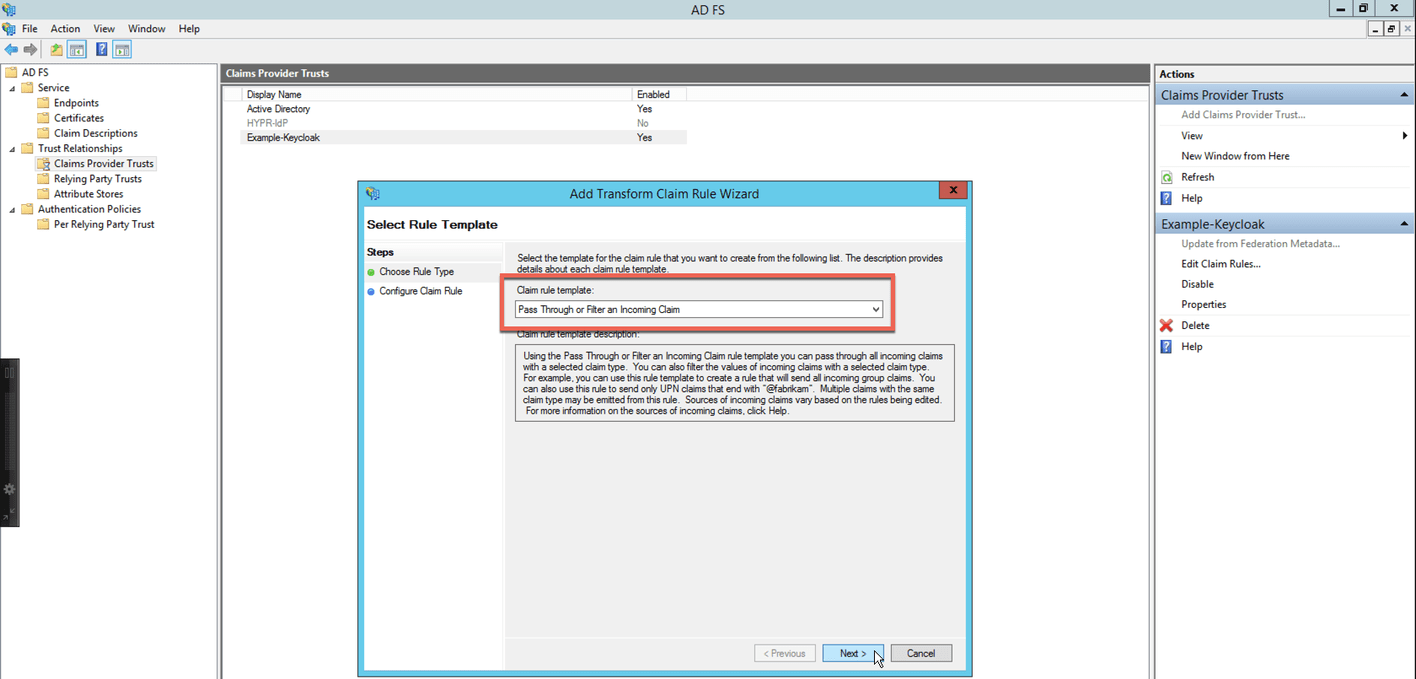Viewport: 1416px width, 679px height.
Task: Toggle the show/hide console tree toolbar icon
Action: 76,49
